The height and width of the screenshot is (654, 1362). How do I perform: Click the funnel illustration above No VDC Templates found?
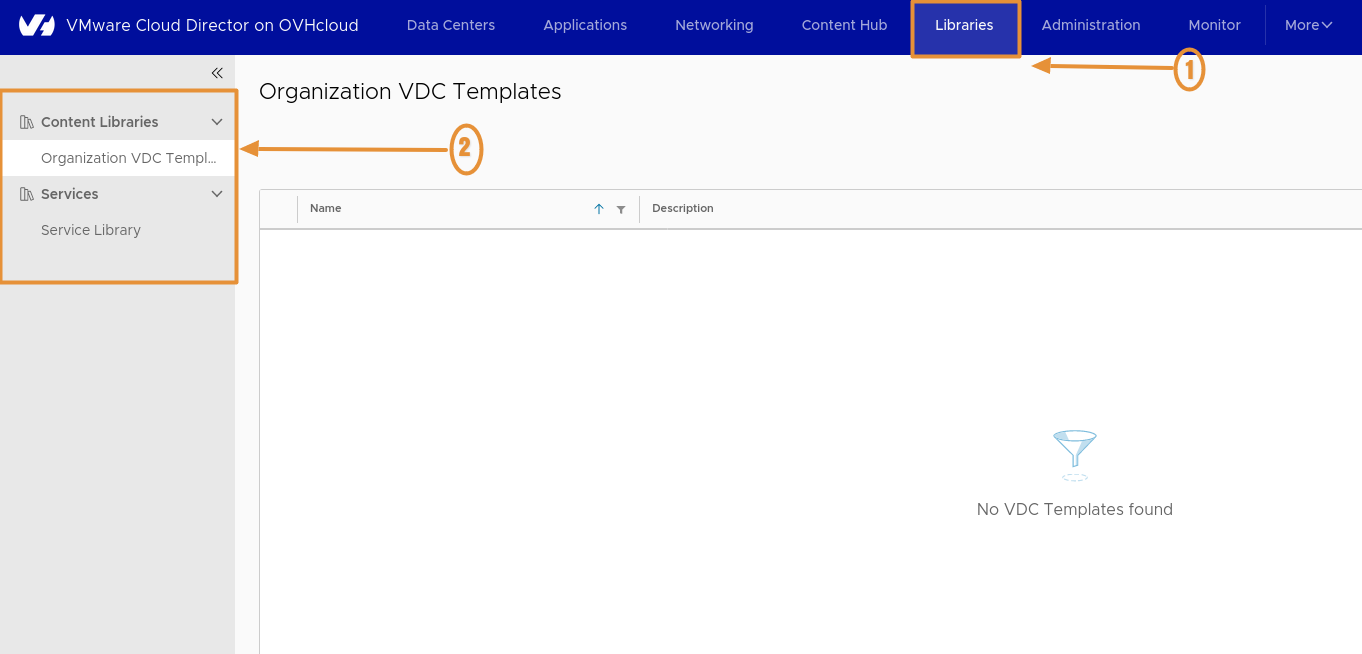point(1074,455)
